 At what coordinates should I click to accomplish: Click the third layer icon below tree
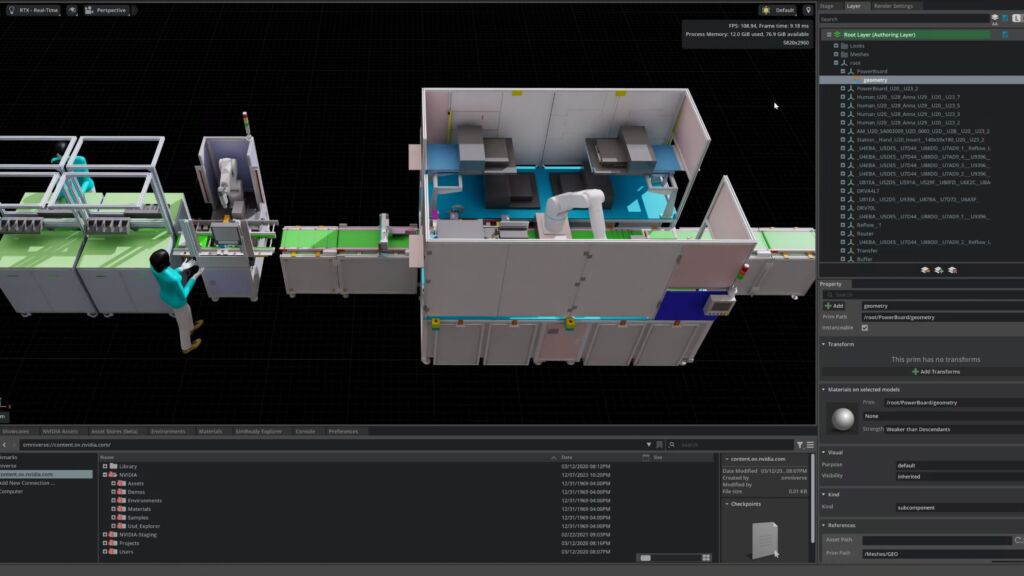point(952,270)
